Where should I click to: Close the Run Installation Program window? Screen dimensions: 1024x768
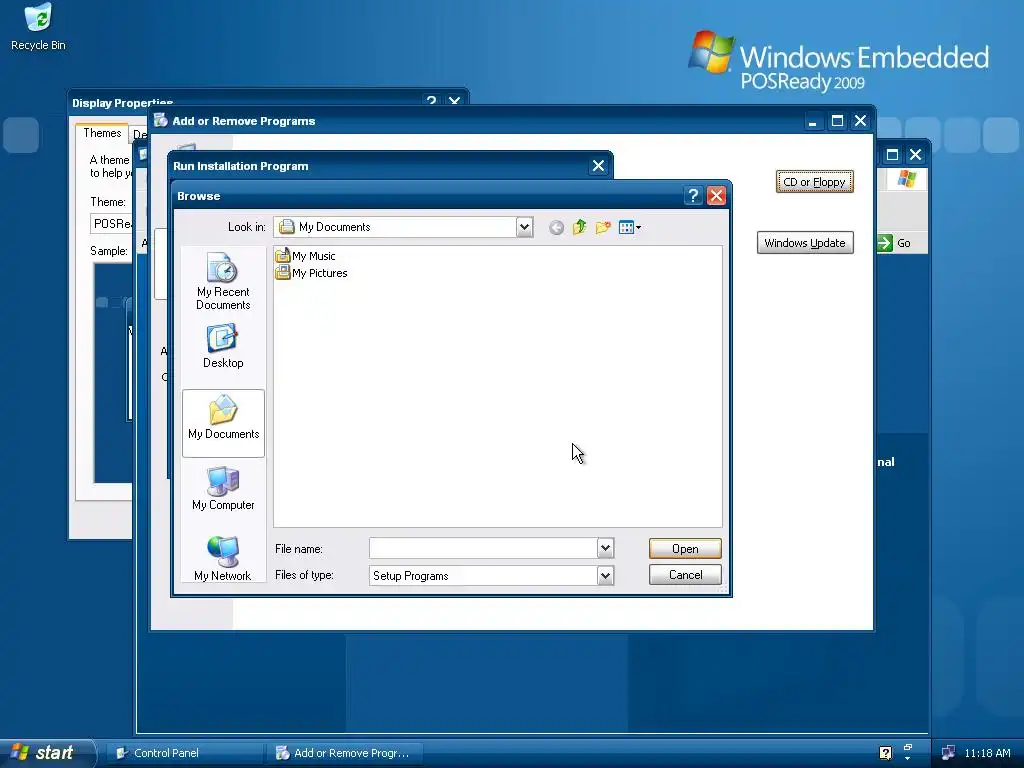click(598, 166)
